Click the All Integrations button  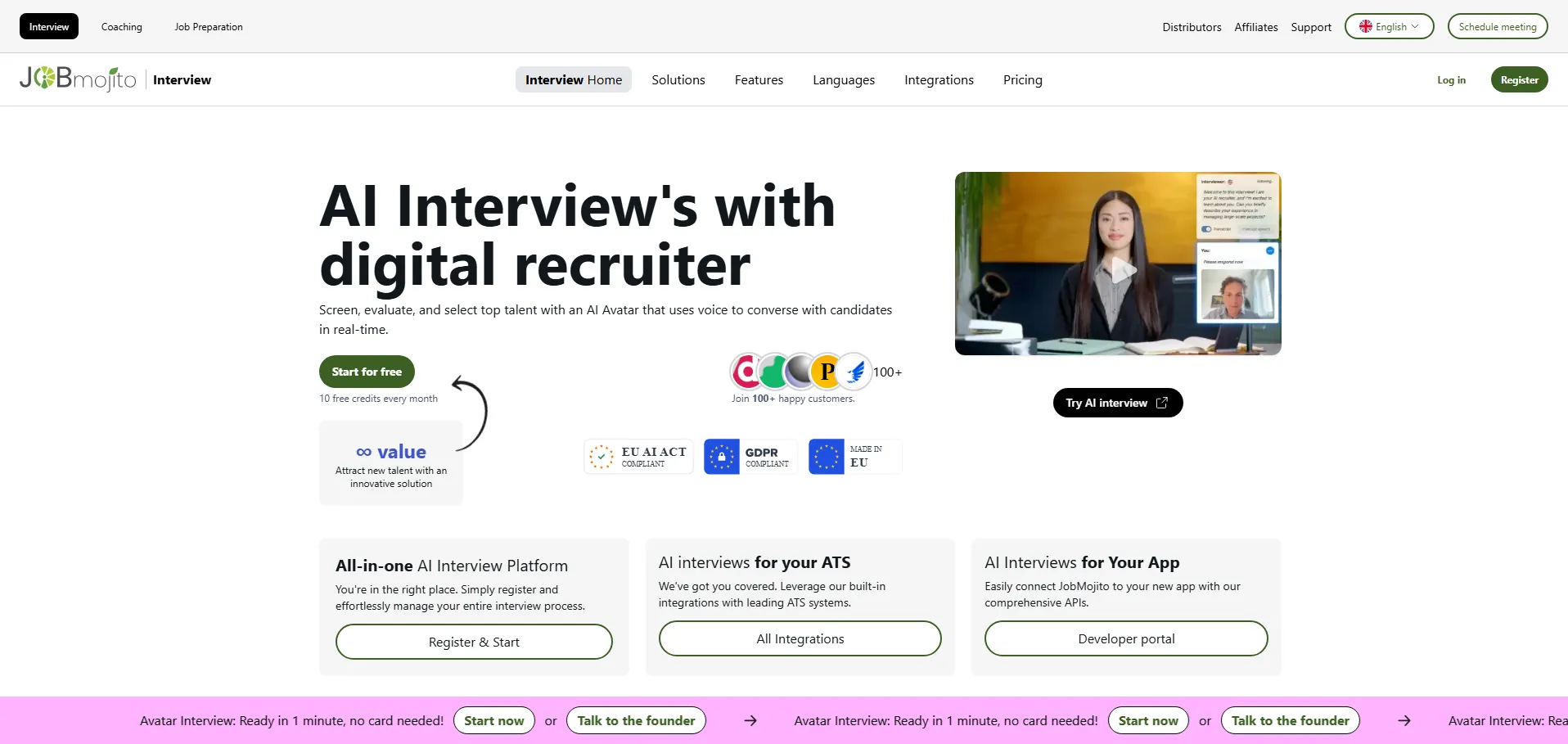coord(800,638)
